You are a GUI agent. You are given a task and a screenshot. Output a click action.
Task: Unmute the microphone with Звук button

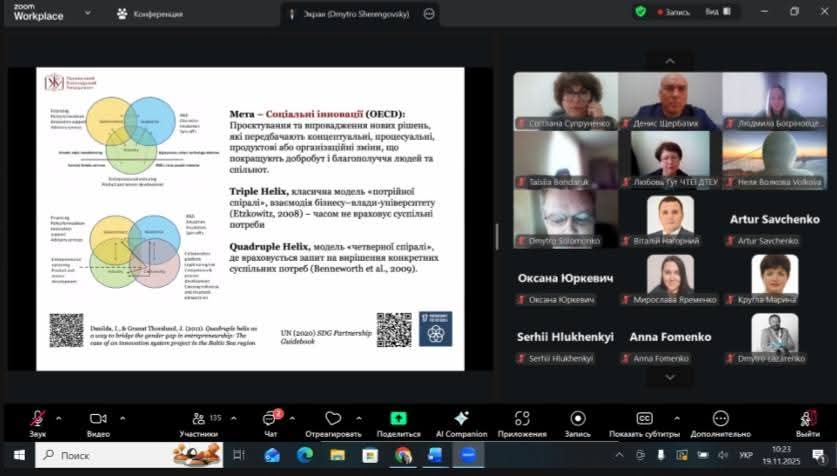pos(38,419)
